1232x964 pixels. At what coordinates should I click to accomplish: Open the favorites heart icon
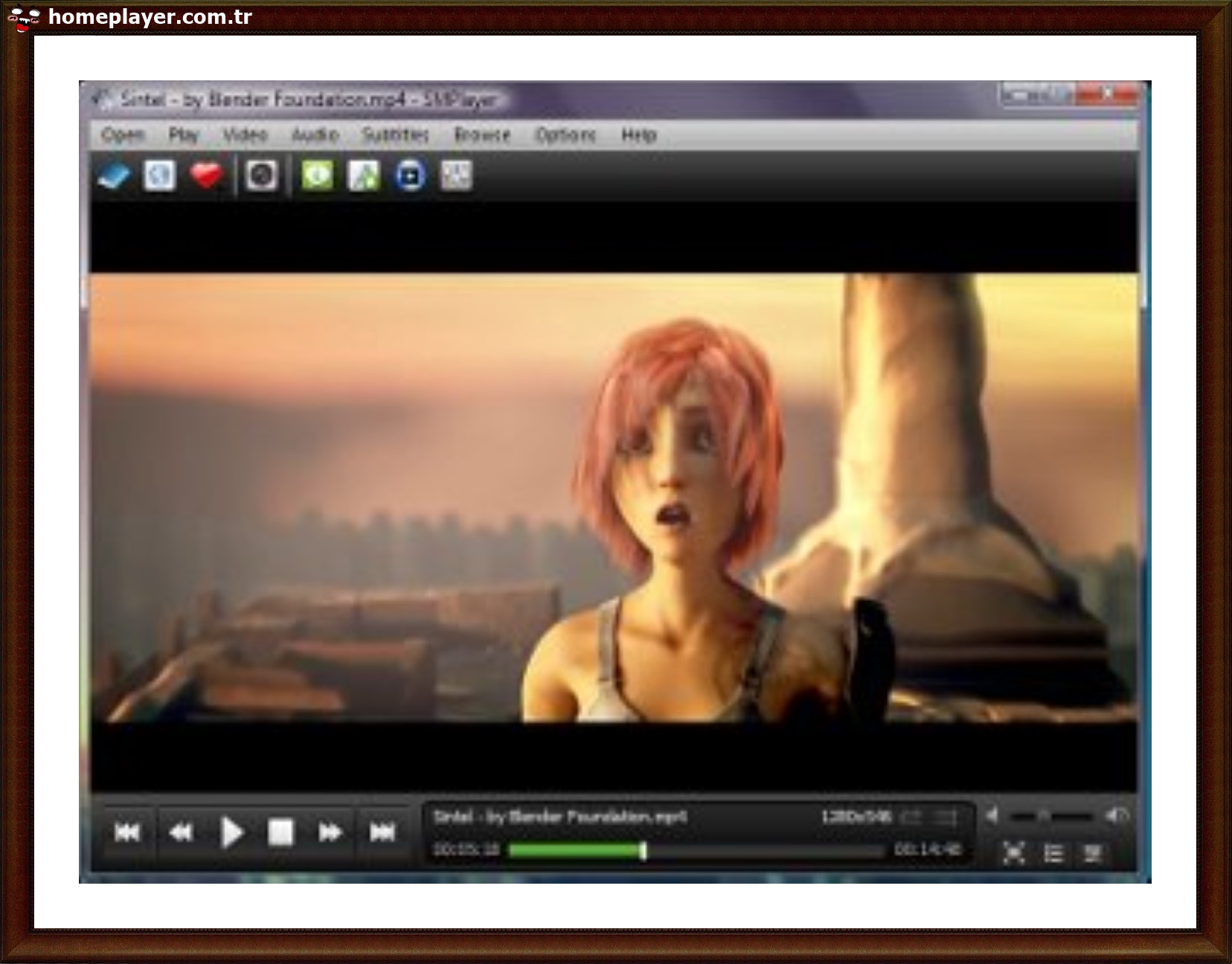tap(206, 176)
